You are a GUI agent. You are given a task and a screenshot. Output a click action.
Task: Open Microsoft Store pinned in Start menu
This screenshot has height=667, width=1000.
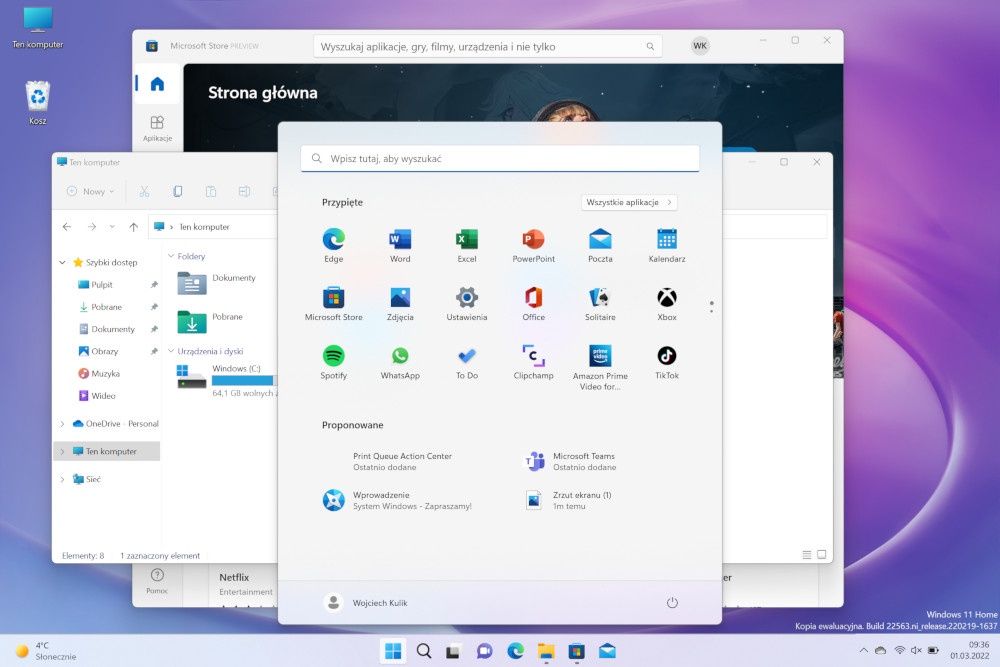pos(334,304)
